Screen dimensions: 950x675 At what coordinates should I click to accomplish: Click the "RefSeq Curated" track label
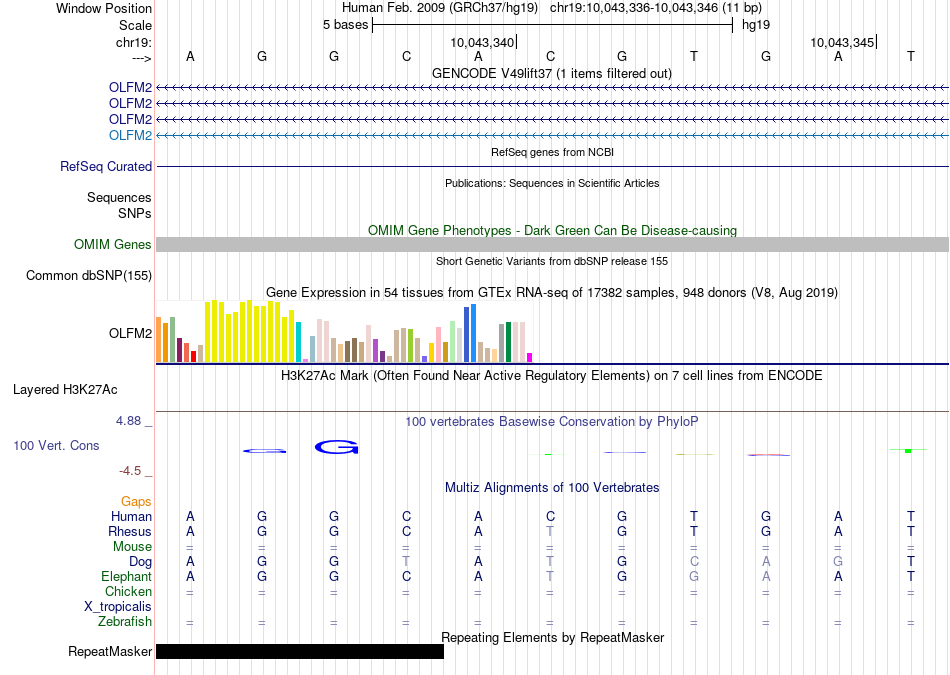(106, 166)
